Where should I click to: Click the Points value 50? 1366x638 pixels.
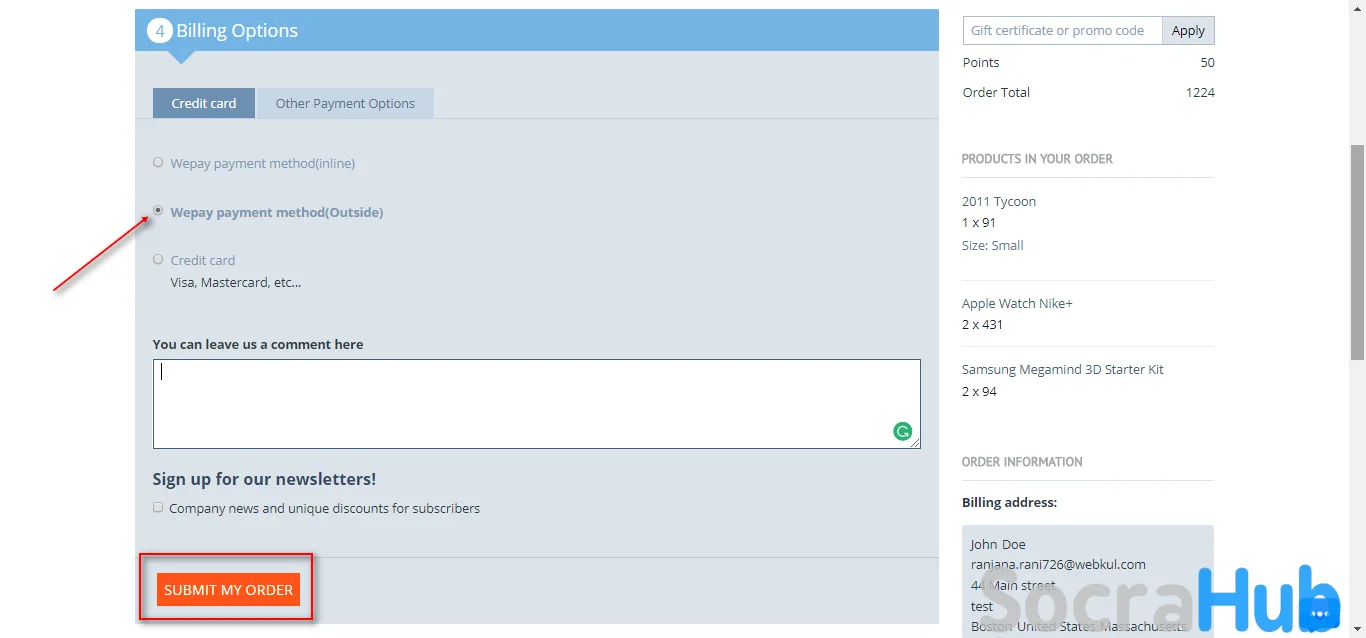(1207, 62)
